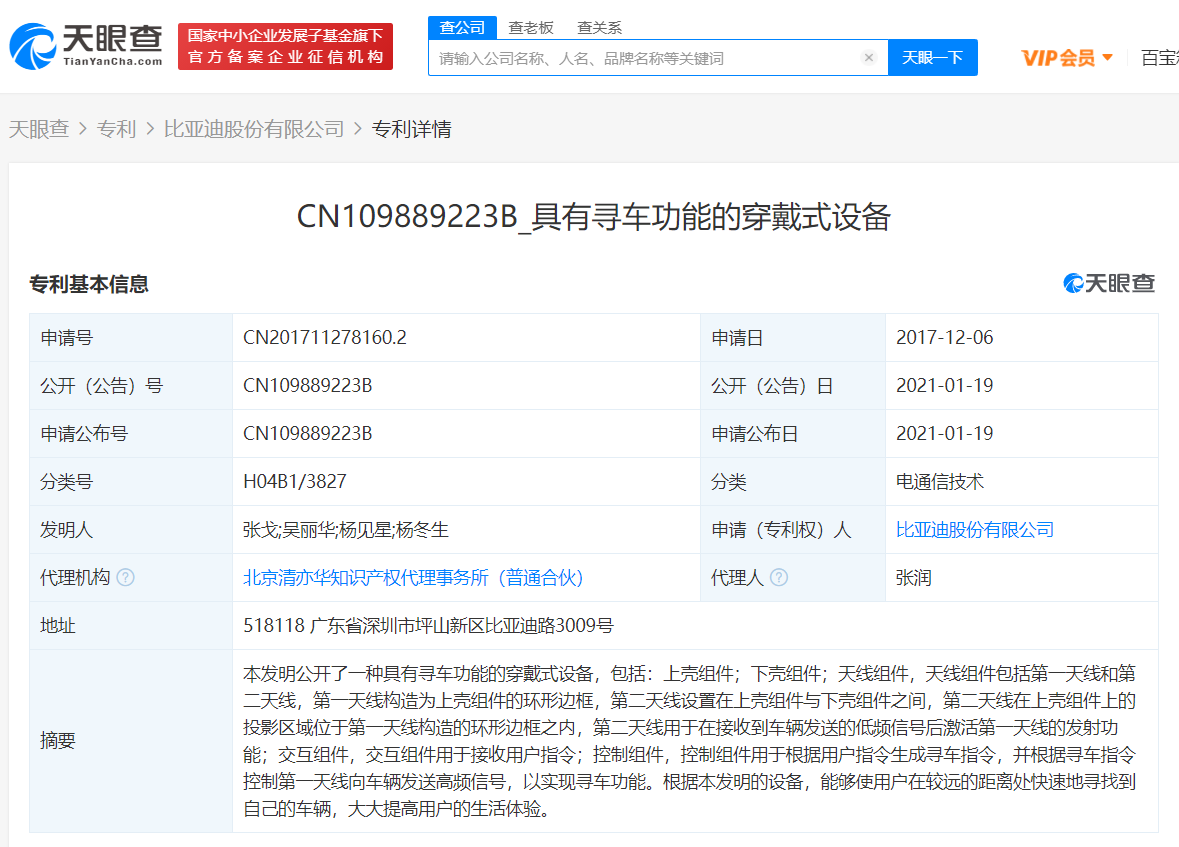Open agency link 北京清亦华知识产权代理事务所
Screen dimensions: 1179x847
(x=413, y=578)
